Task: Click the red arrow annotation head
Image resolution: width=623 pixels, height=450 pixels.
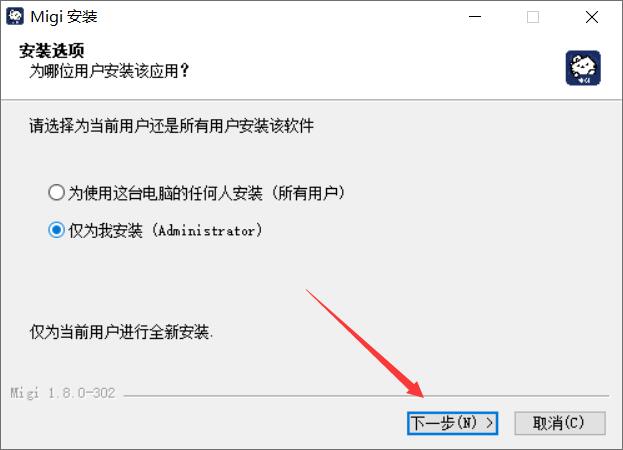Action: pyautogui.click(x=416, y=389)
